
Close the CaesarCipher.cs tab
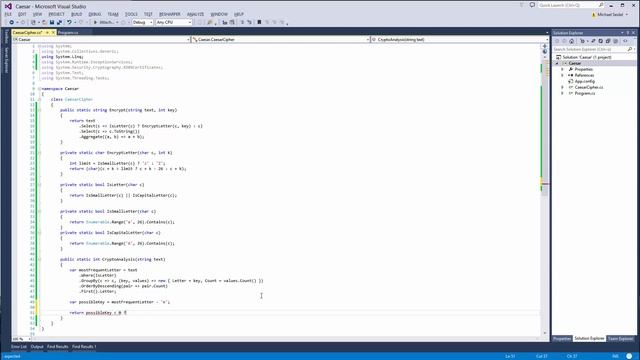[53, 32]
